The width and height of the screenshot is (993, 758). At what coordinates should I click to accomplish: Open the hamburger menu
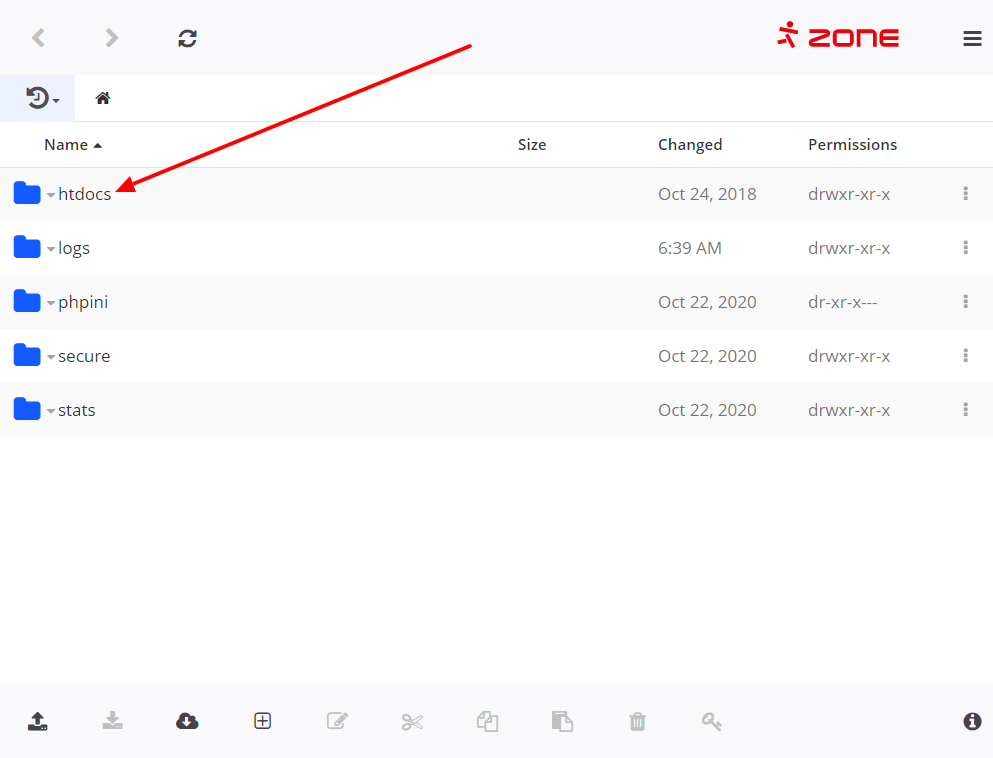point(972,38)
